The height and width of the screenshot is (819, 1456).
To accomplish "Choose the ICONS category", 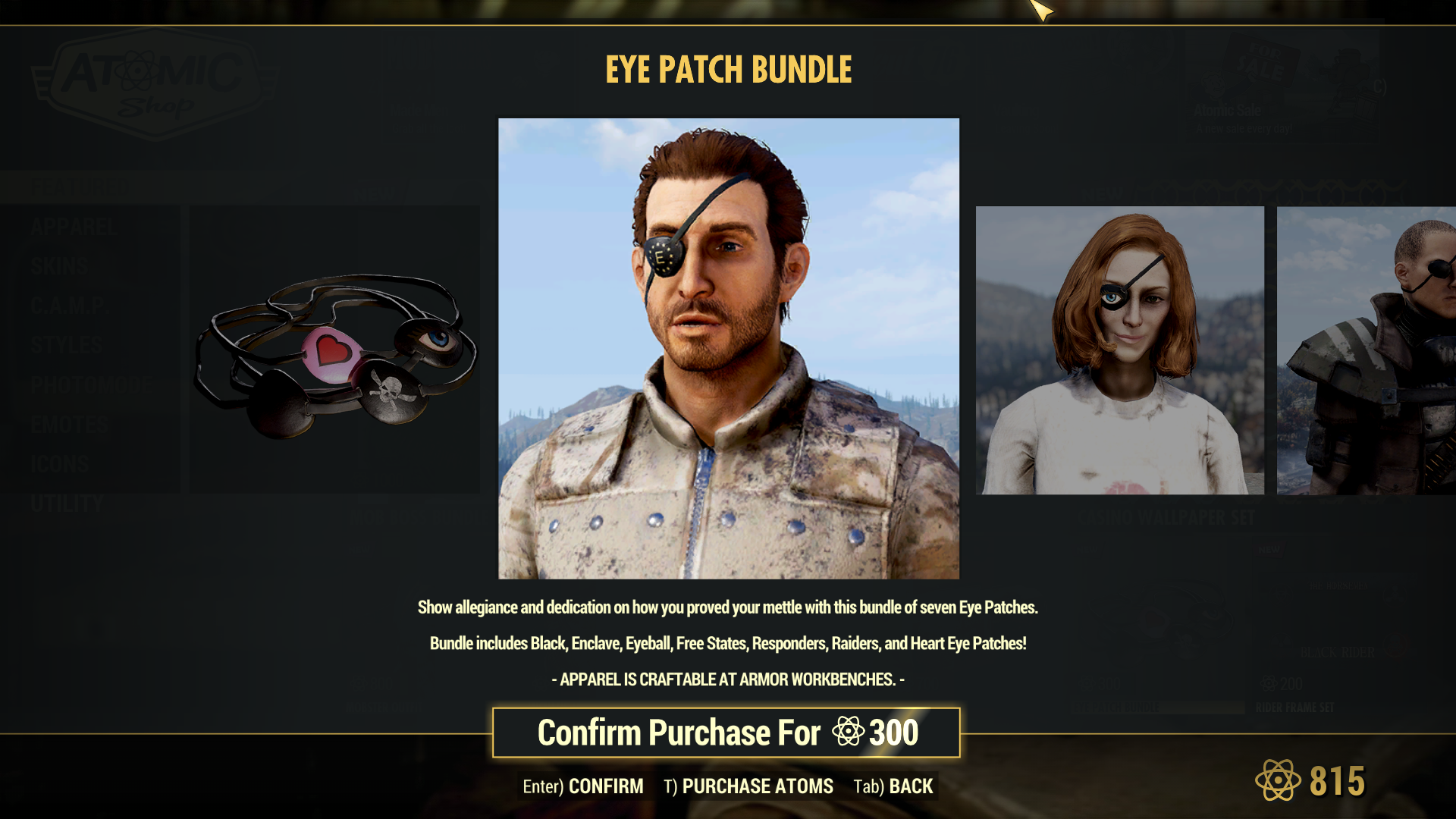I will [x=59, y=464].
